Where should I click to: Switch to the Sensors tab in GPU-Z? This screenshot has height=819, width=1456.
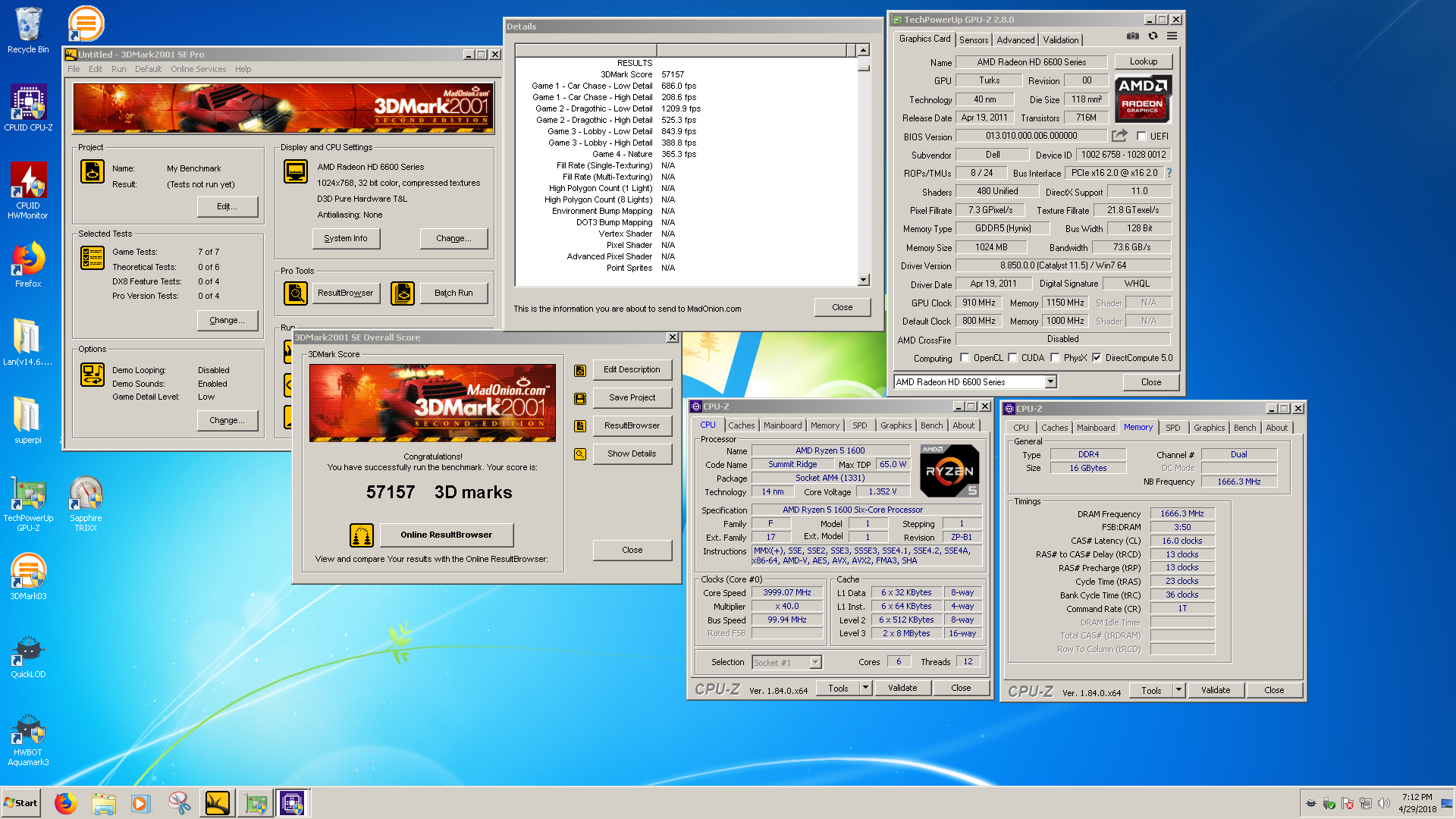click(973, 40)
